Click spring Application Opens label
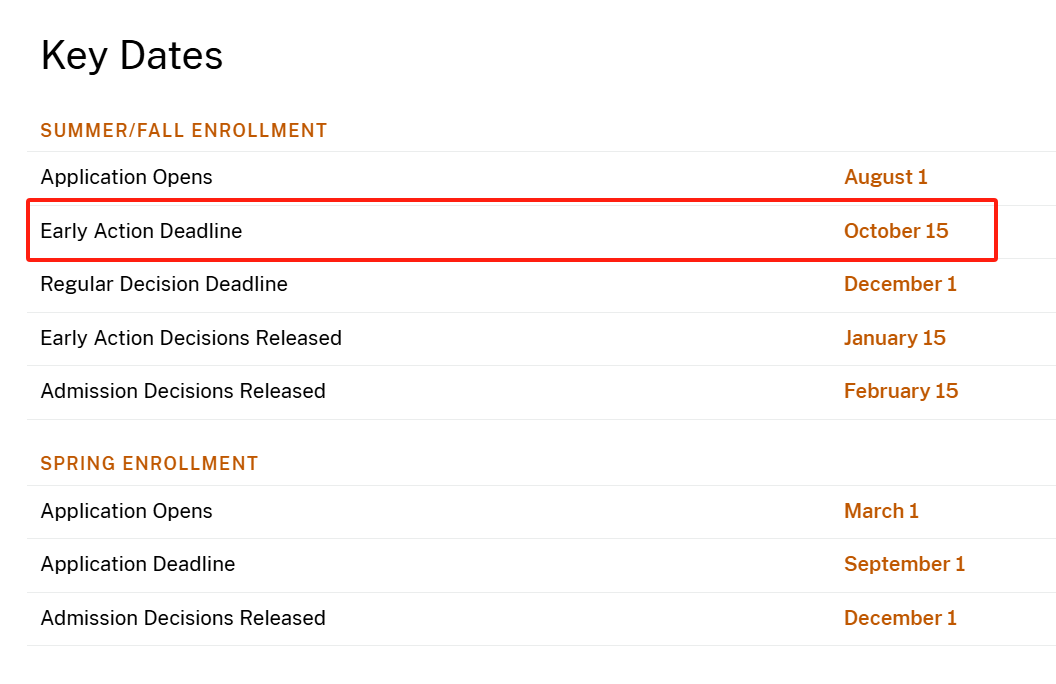Viewport: 1056px width, 684px height. (x=126, y=512)
